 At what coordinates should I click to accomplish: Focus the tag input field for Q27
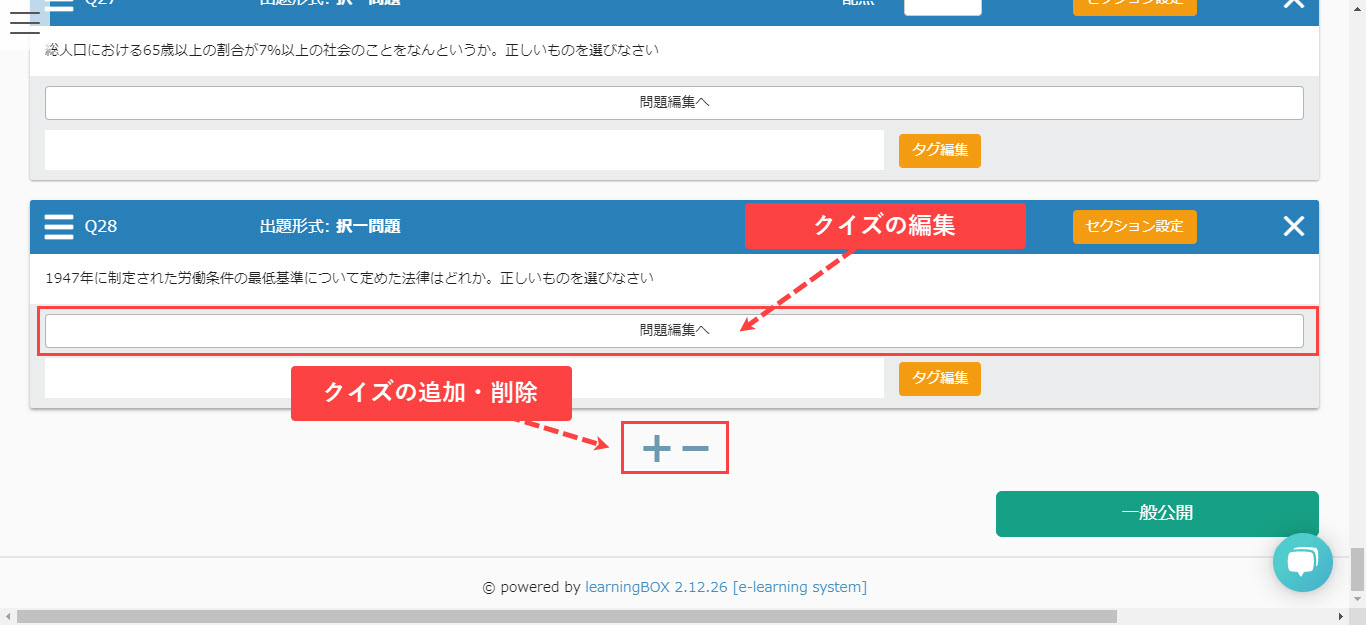(464, 150)
